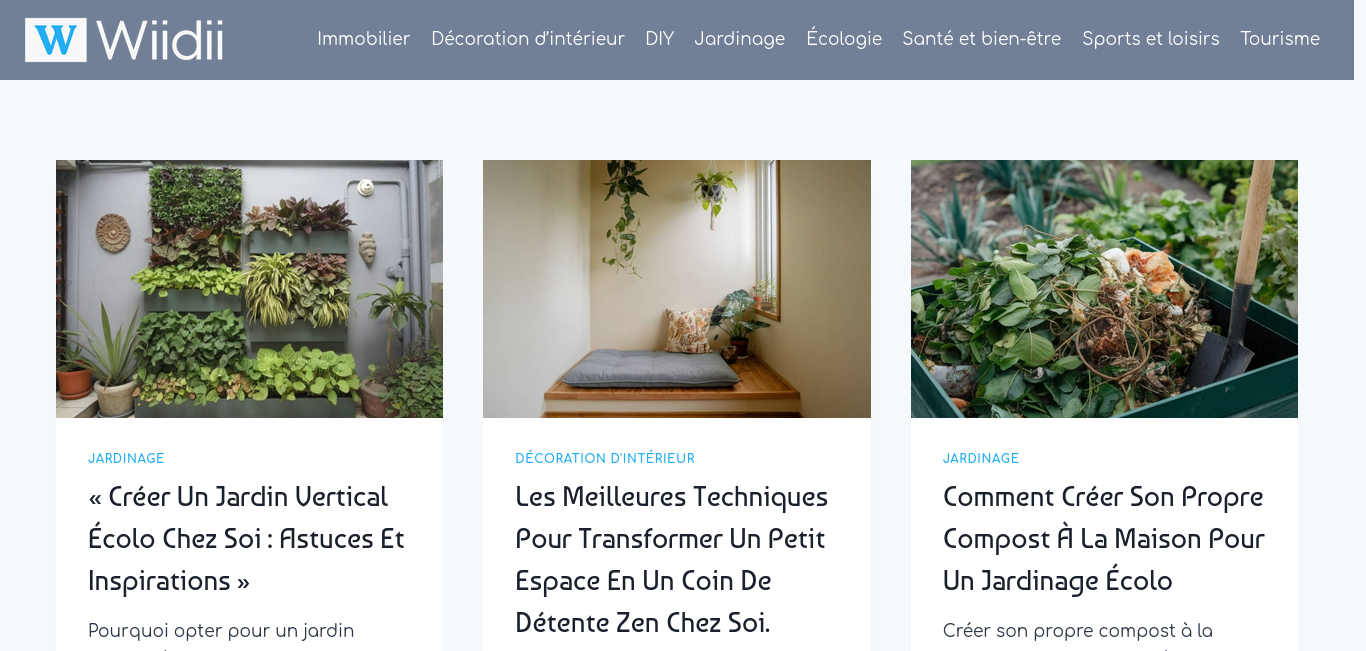
Task: Open Santé et bien-être menu item
Action: pos(982,39)
